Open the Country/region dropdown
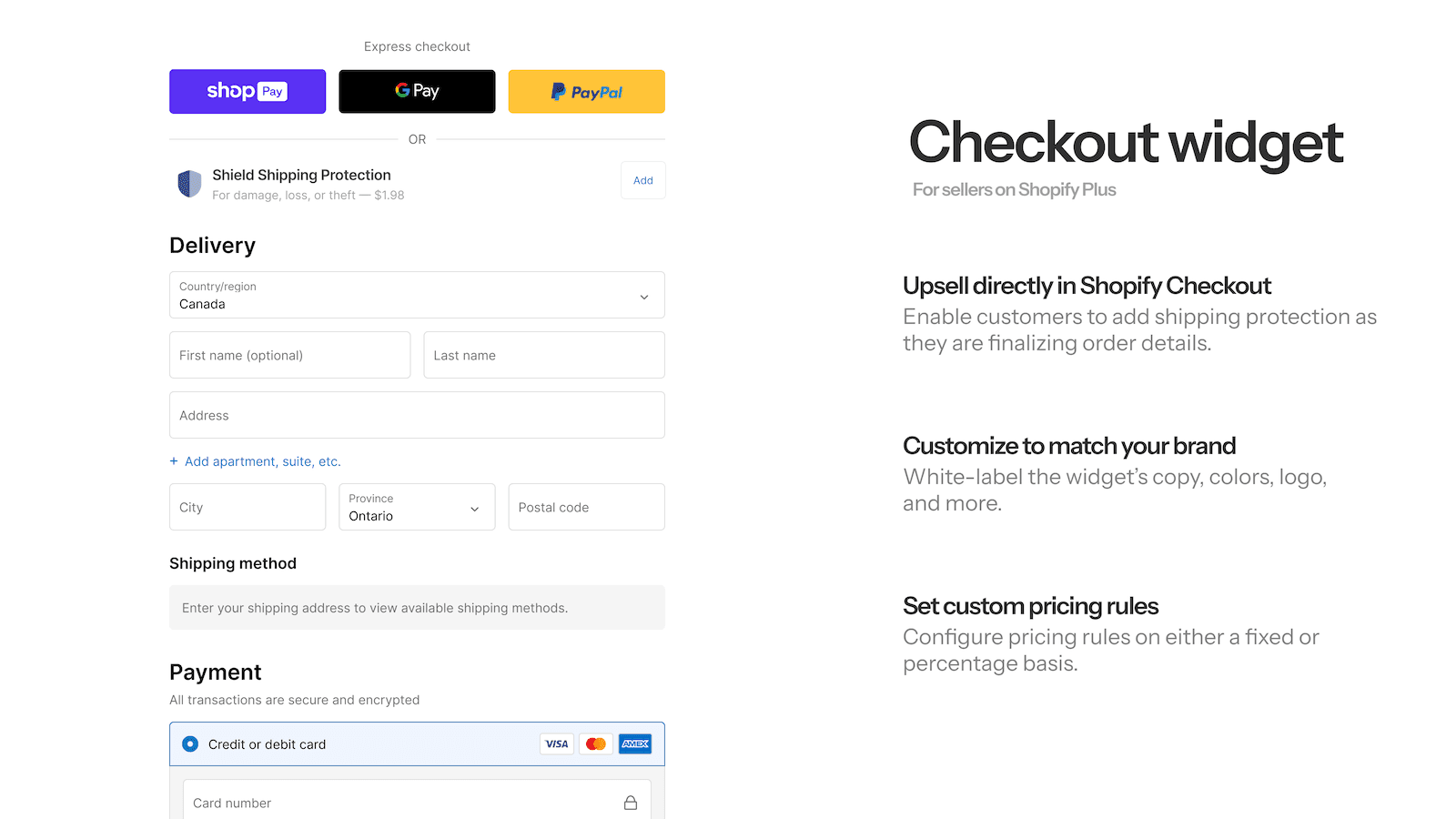This screenshot has width=1456, height=819. pyautogui.click(x=417, y=295)
